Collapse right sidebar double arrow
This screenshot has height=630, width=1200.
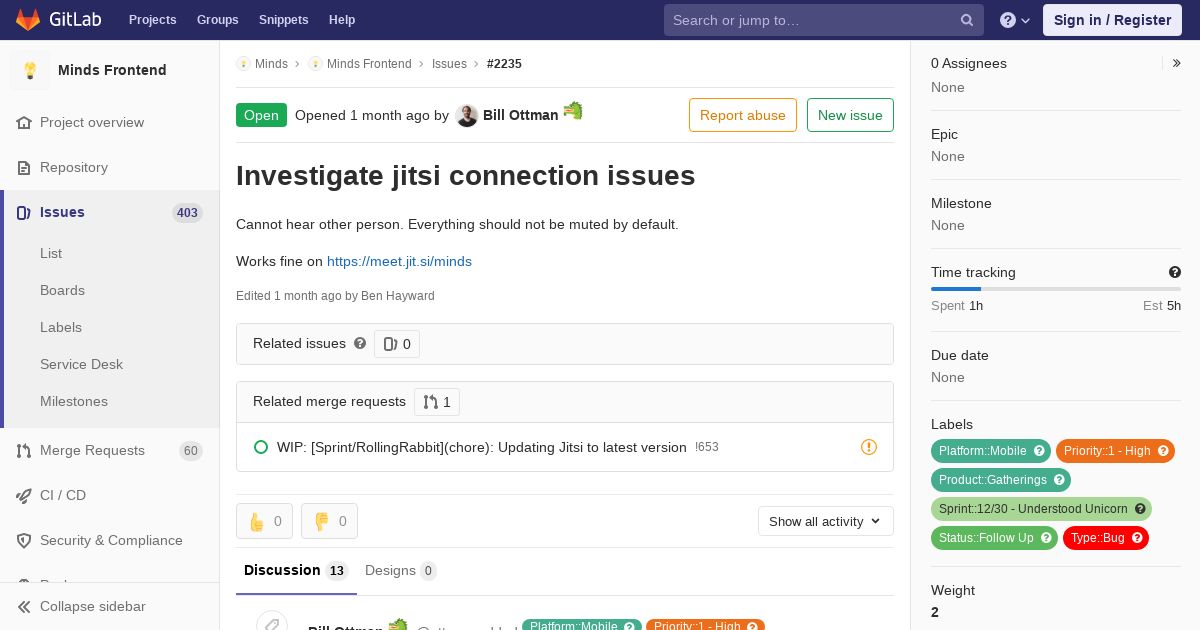click(x=1177, y=63)
